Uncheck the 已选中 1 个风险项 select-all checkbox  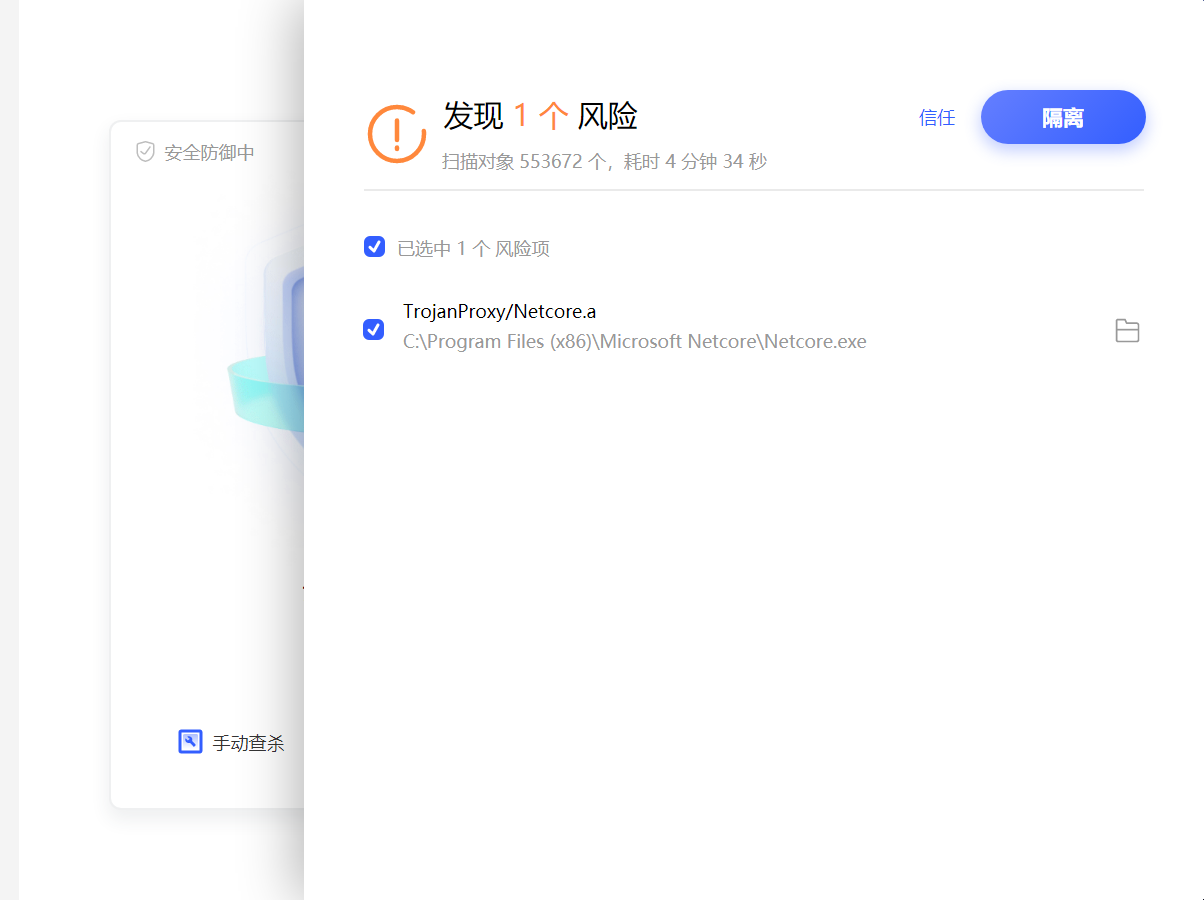[374, 247]
